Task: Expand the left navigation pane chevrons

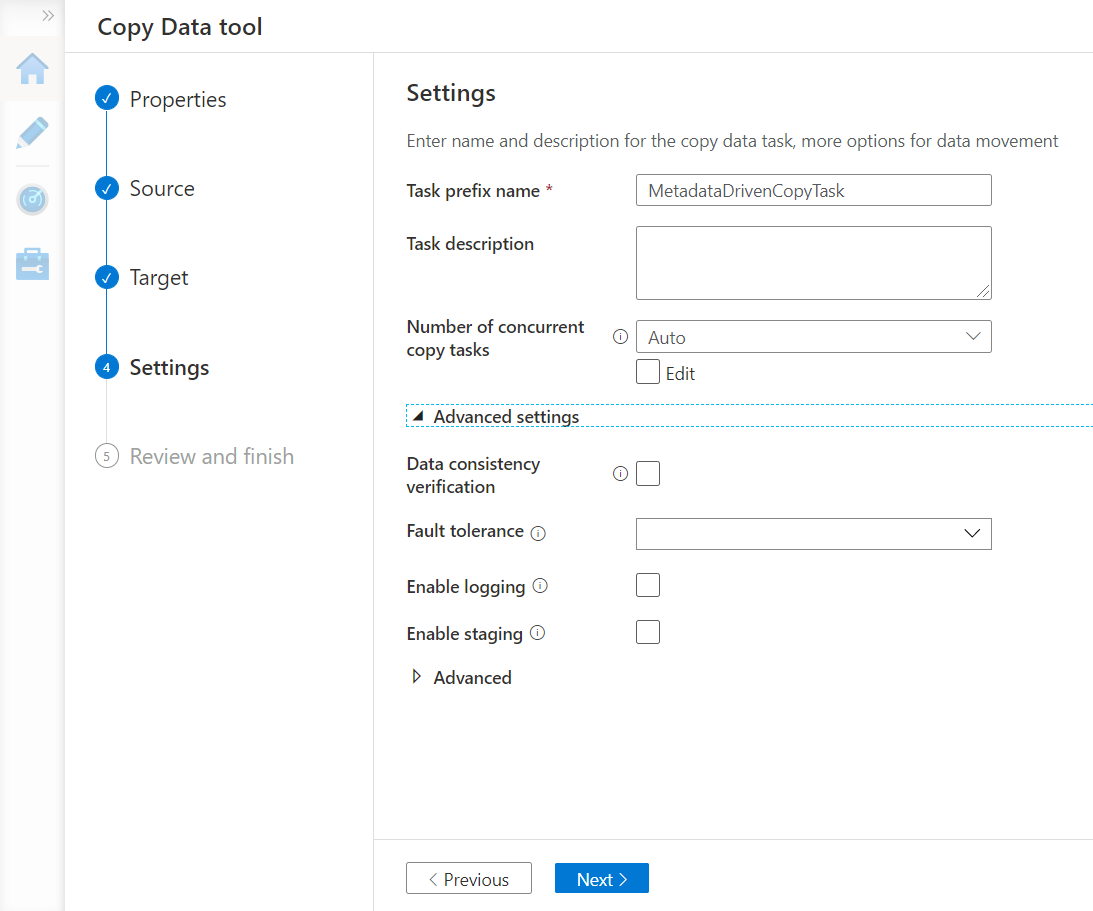Action: pyautogui.click(x=47, y=16)
